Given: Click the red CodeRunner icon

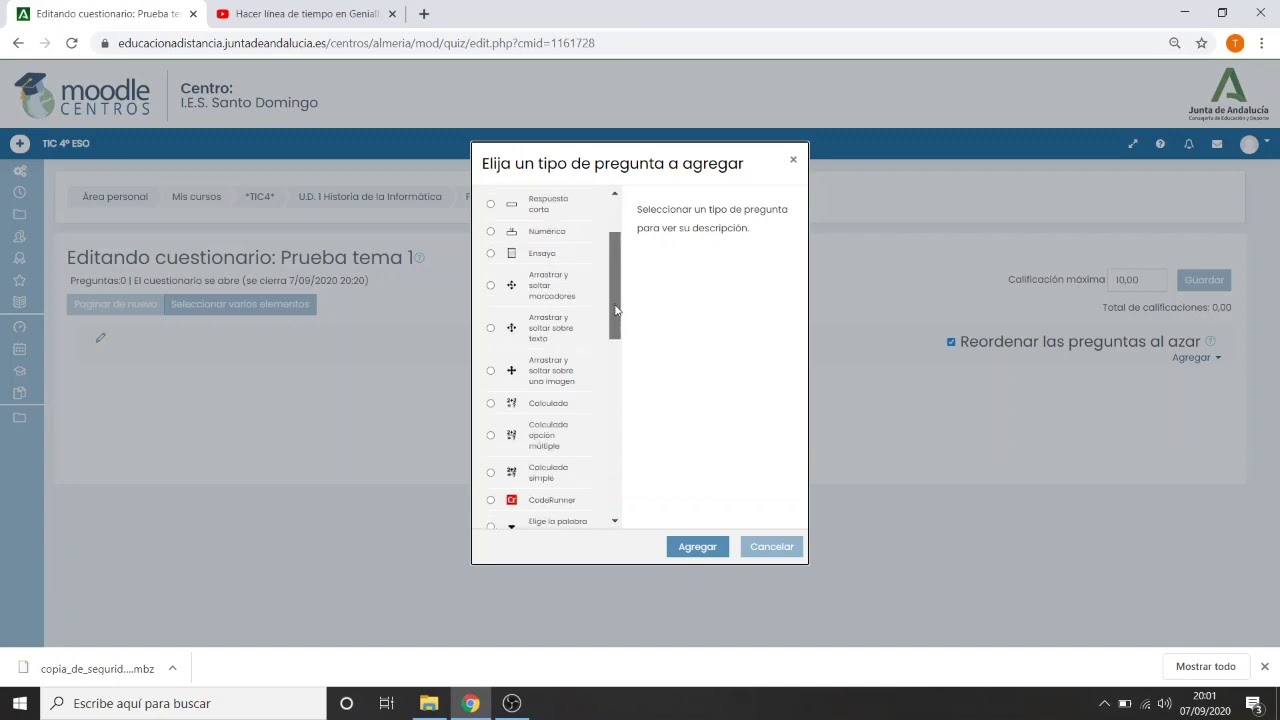Looking at the screenshot, I should [x=511, y=500].
